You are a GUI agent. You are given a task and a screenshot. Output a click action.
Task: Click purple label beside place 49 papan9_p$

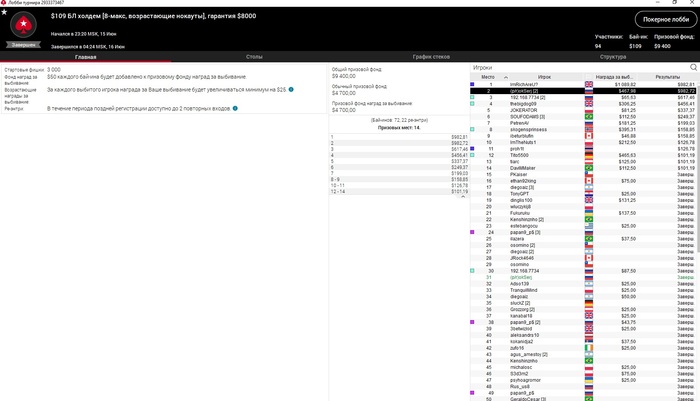[472, 393]
